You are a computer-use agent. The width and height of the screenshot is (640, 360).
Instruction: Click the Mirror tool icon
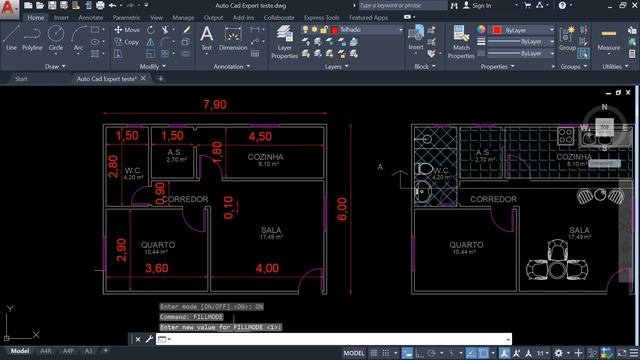coord(151,42)
